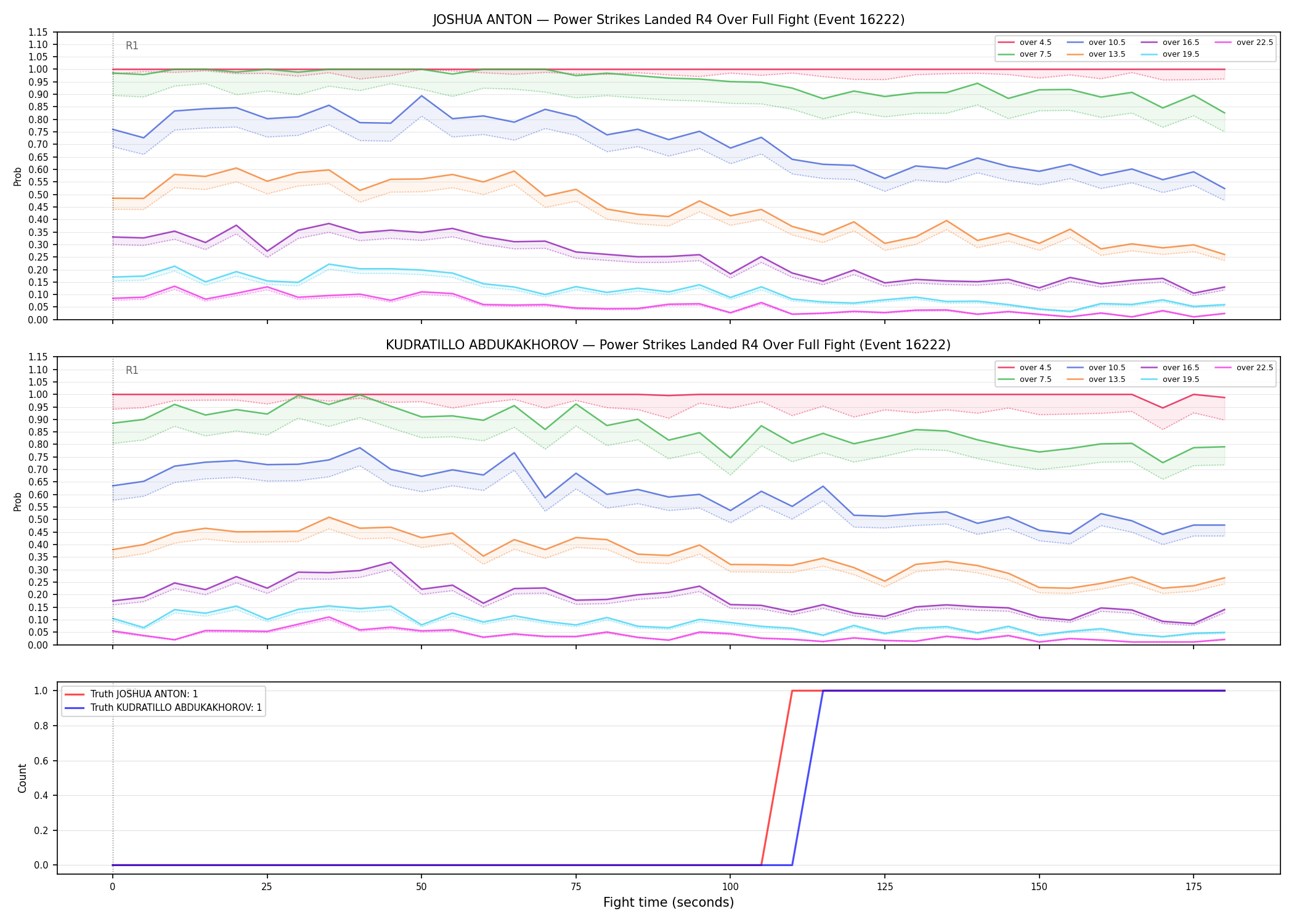The width and height of the screenshot is (1294, 924).
Task: Select 'over 7.5' in Kudratillo chart legend
Action: [1024, 379]
